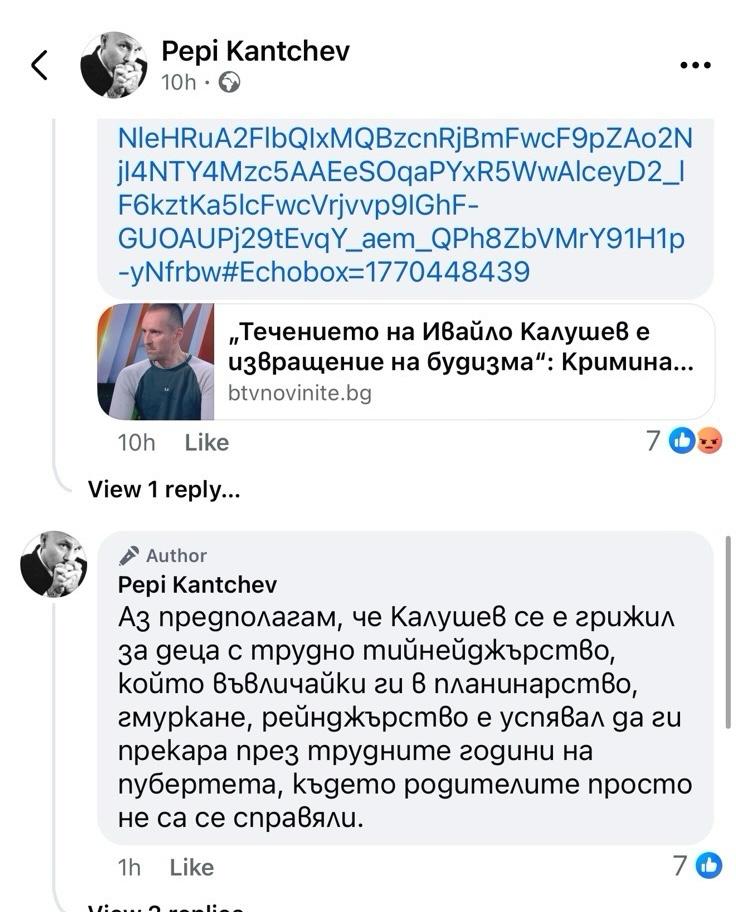736x912 pixels.
Task: Click Pepi Kantchev's name above the Author comment
Action: pos(197,584)
